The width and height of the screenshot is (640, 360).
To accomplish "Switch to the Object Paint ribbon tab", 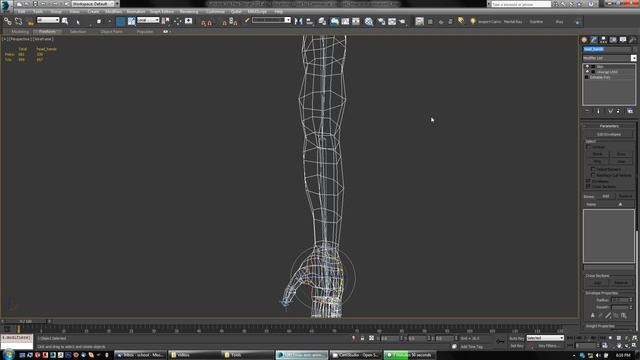I will pos(111,31).
